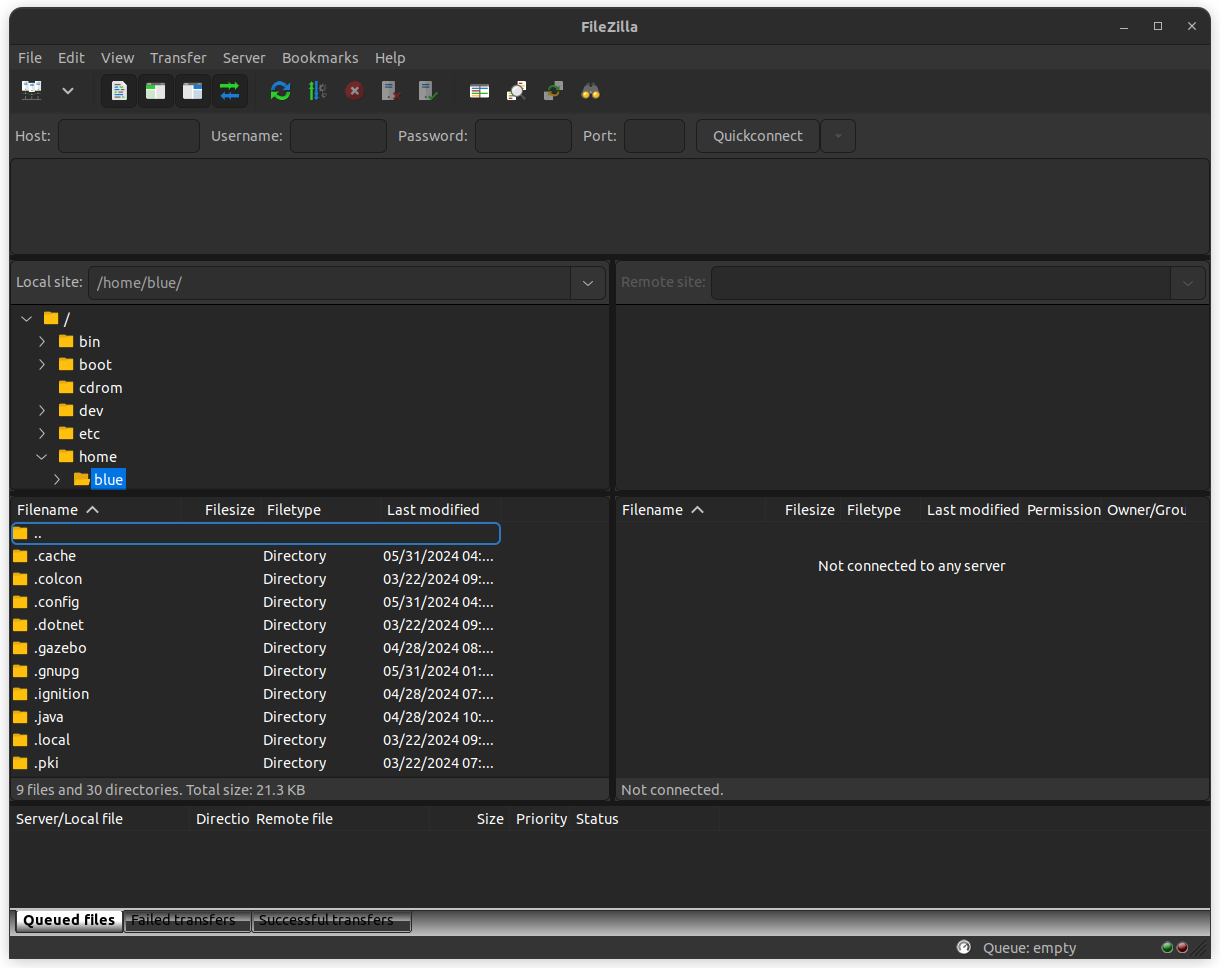The height and width of the screenshot is (968, 1220).
Task: Click the speed limits icon in status bar
Action: pyautogui.click(x=964, y=948)
